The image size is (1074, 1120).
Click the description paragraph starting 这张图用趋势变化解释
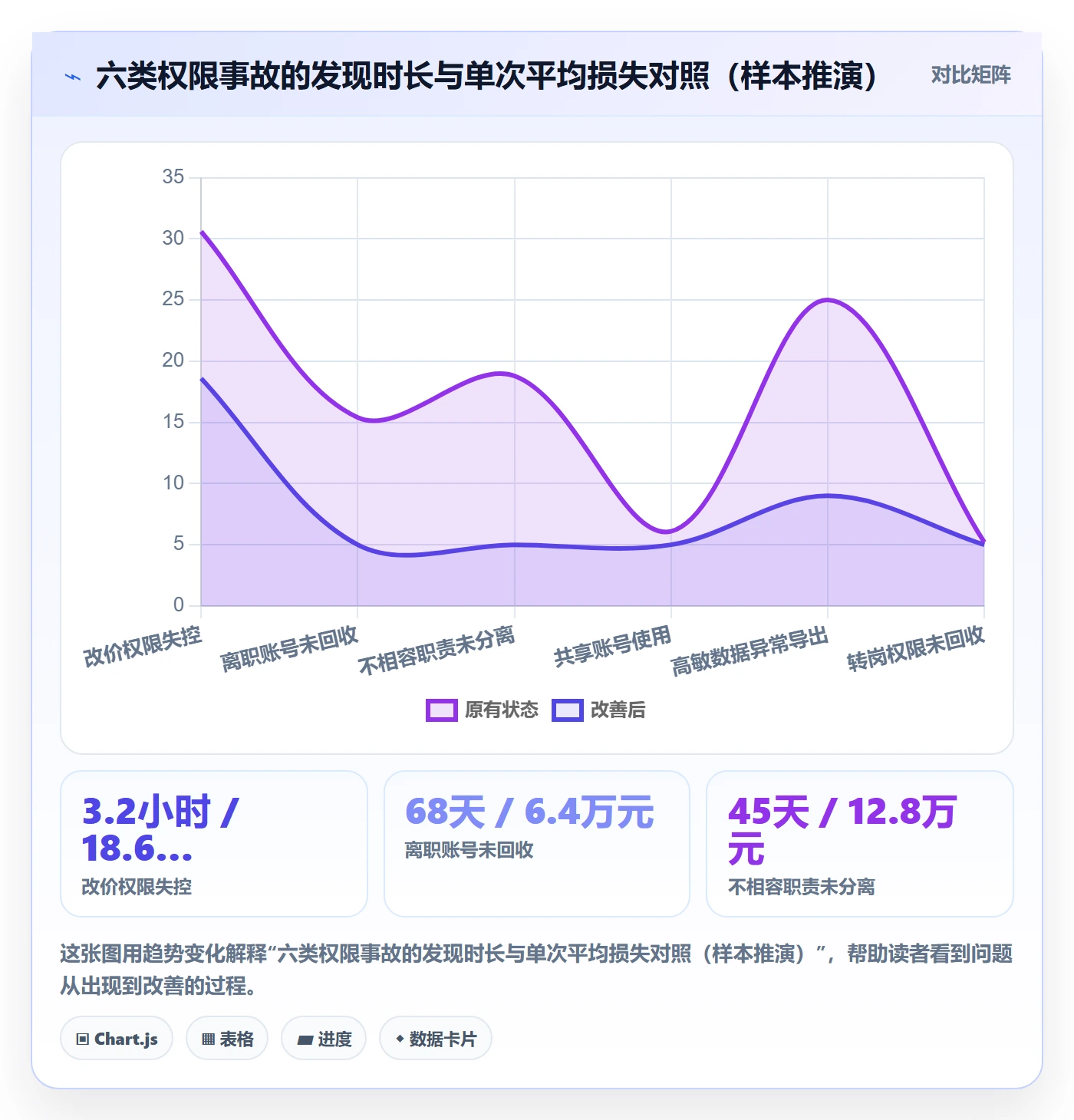pos(536,970)
